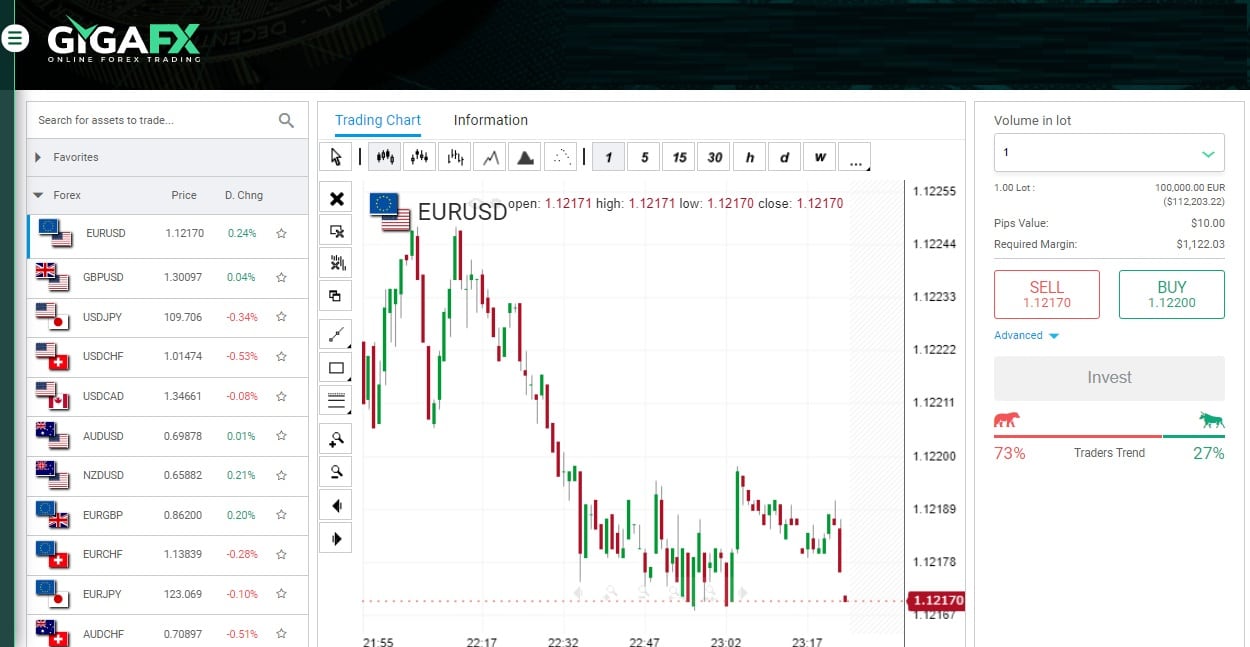Click the search magnifier icon
The image size is (1250, 647).
pyautogui.click(x=287, y=120)
